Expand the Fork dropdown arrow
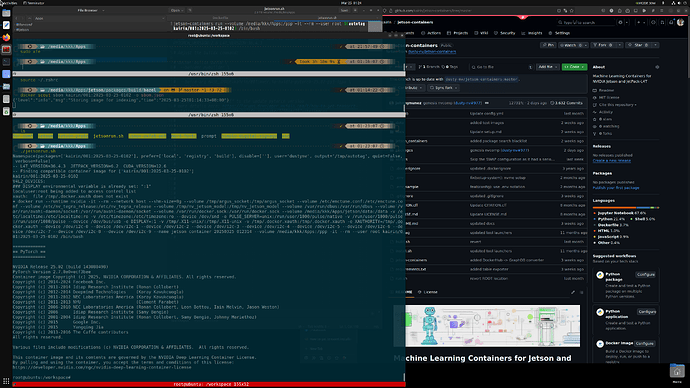Image resolution: width=690 pixels, height=388 pixels. pyautogui.click(x=620, y=45)
